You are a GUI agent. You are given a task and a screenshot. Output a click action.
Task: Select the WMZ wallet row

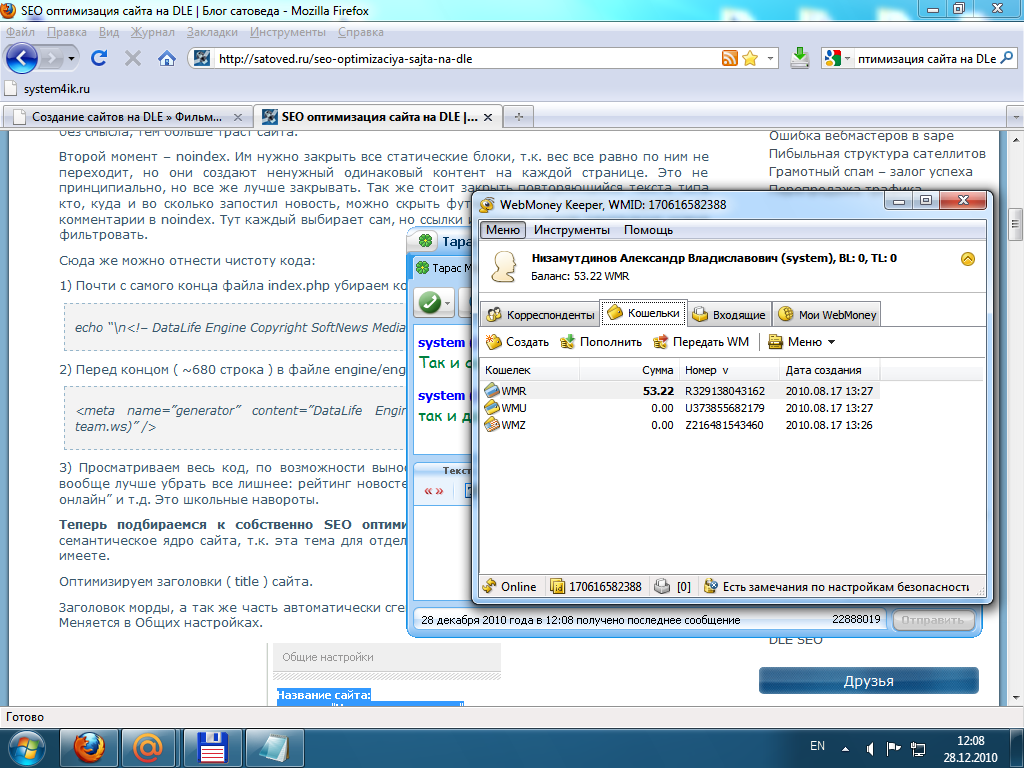tap(680, 425)
